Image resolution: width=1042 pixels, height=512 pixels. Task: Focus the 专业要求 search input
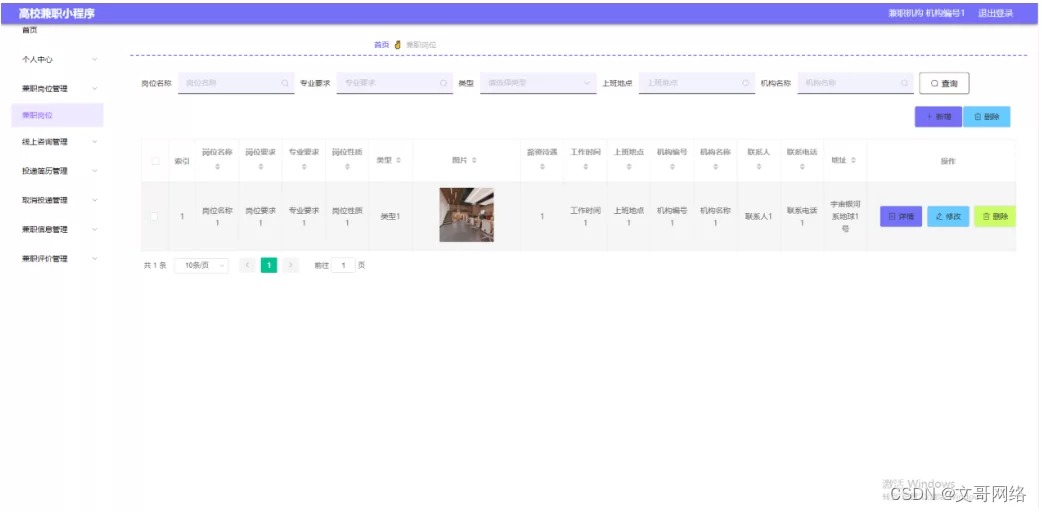click(x=395, y=83)
